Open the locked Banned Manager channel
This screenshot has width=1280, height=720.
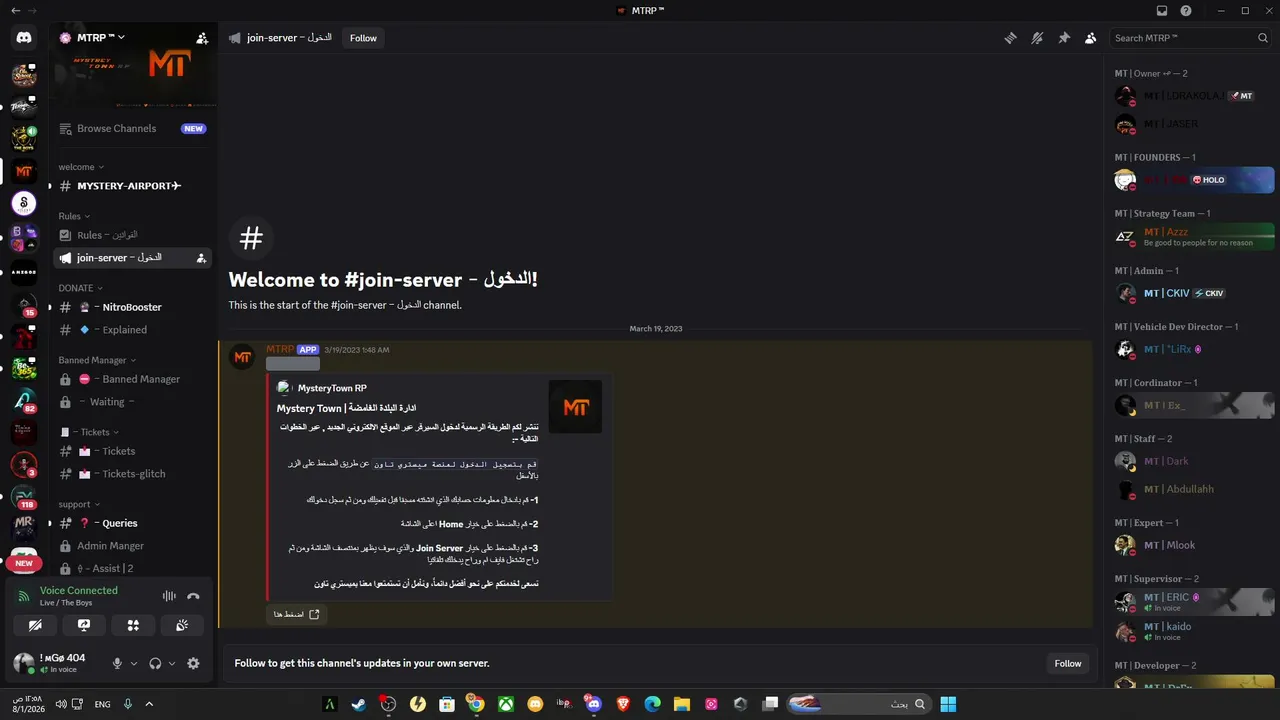click(x=133, y=379)
